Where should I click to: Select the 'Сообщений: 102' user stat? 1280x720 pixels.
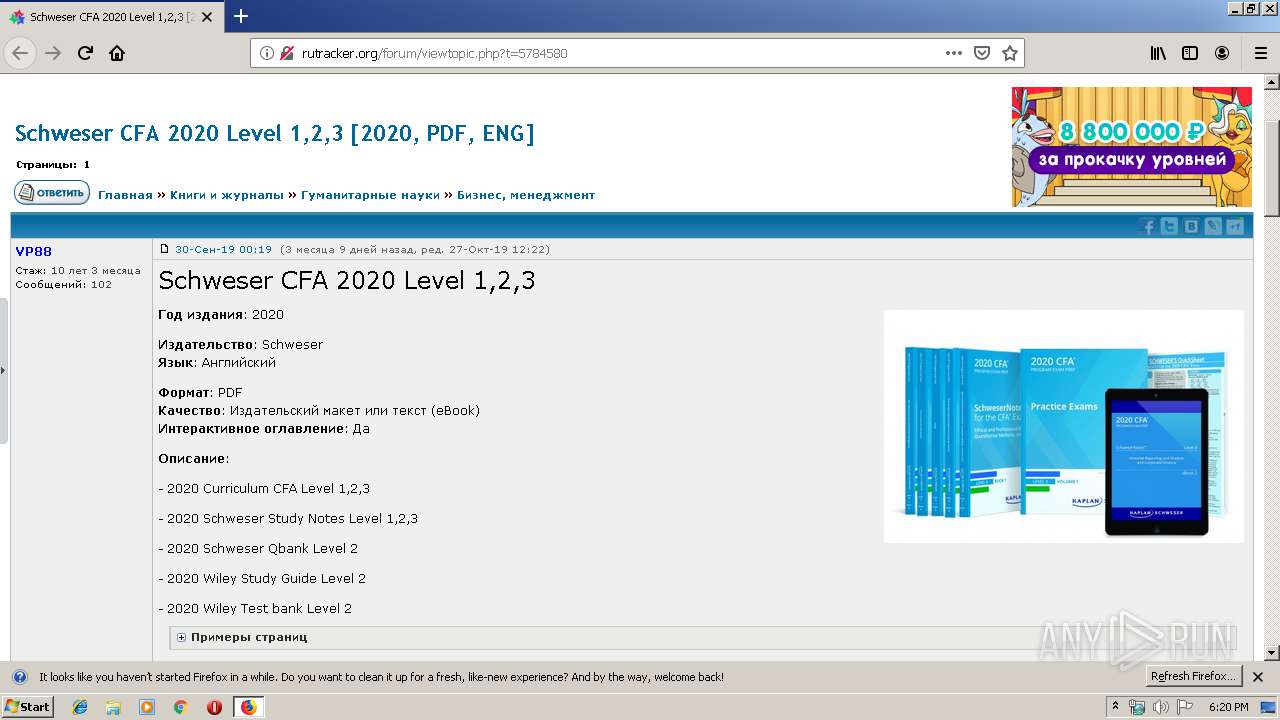coord(63,285)
